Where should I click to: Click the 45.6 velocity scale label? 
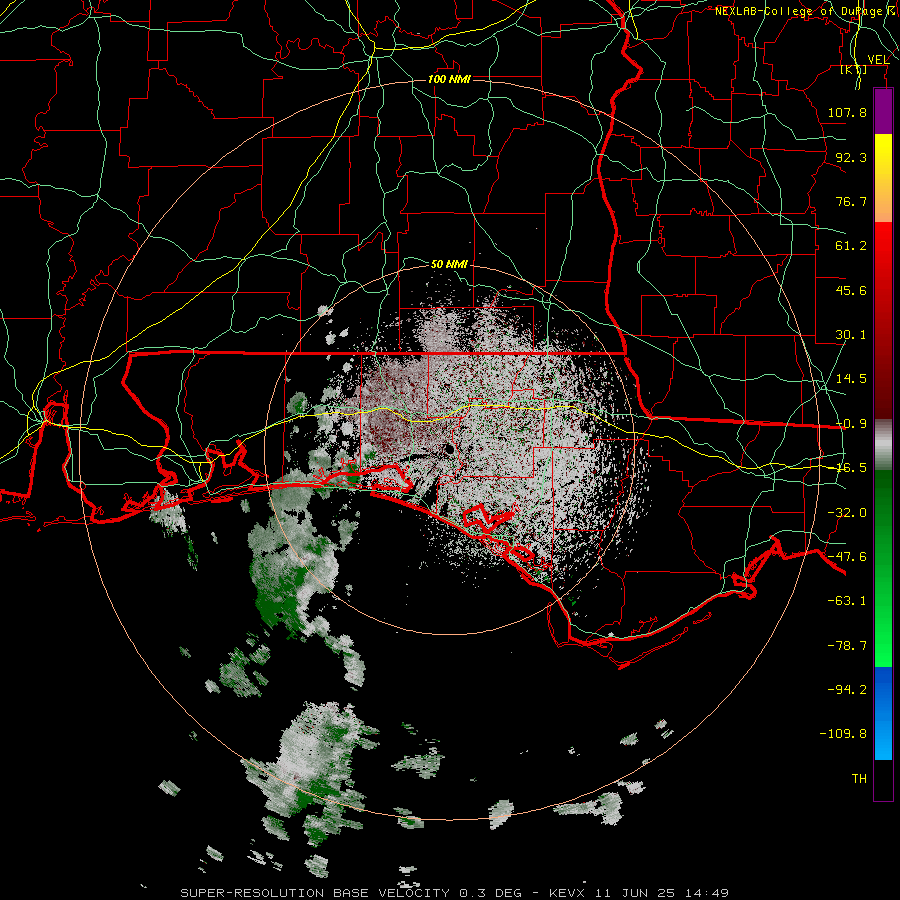point(851,290)
